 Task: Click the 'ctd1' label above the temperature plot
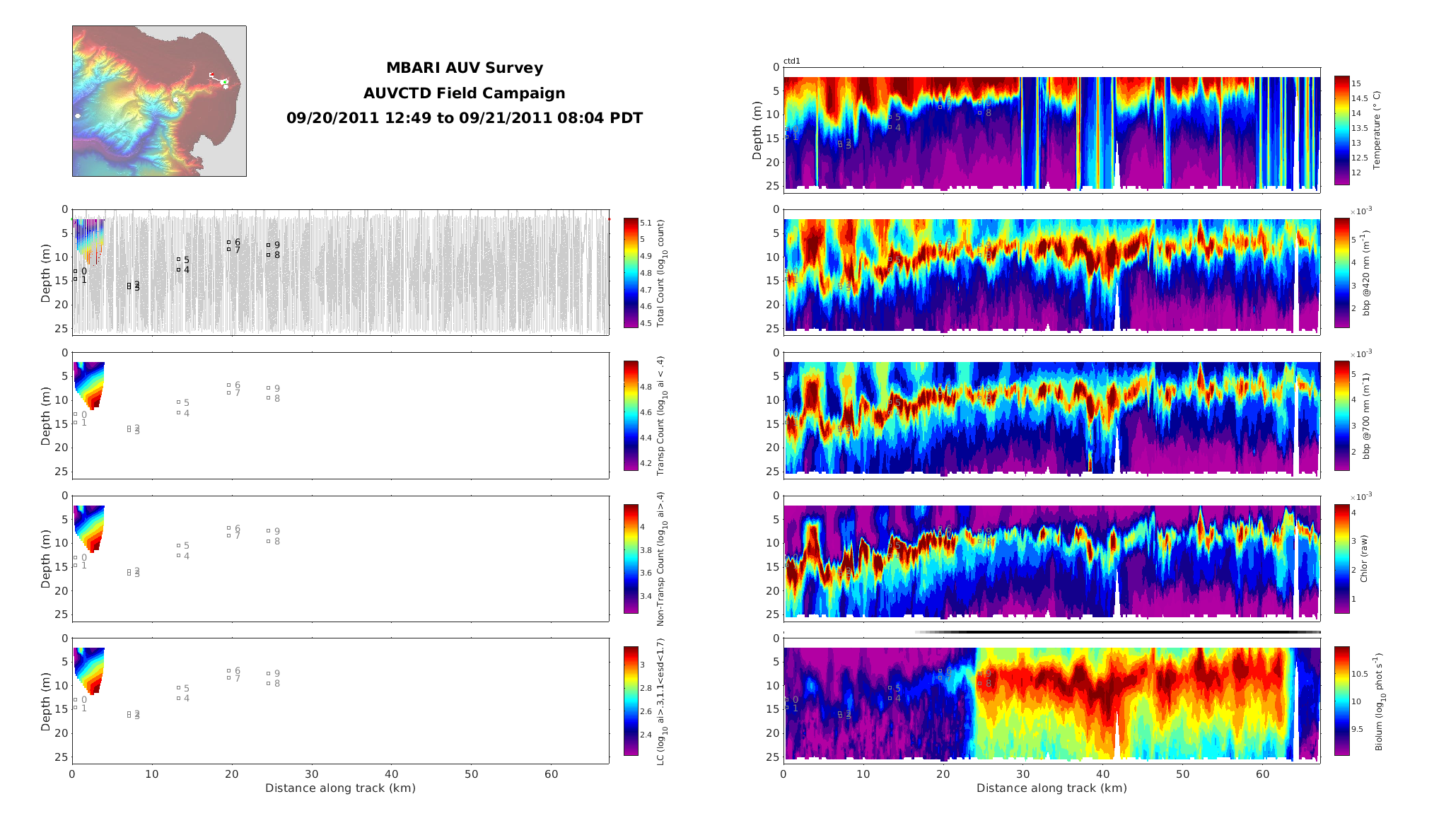click(791, 62)
